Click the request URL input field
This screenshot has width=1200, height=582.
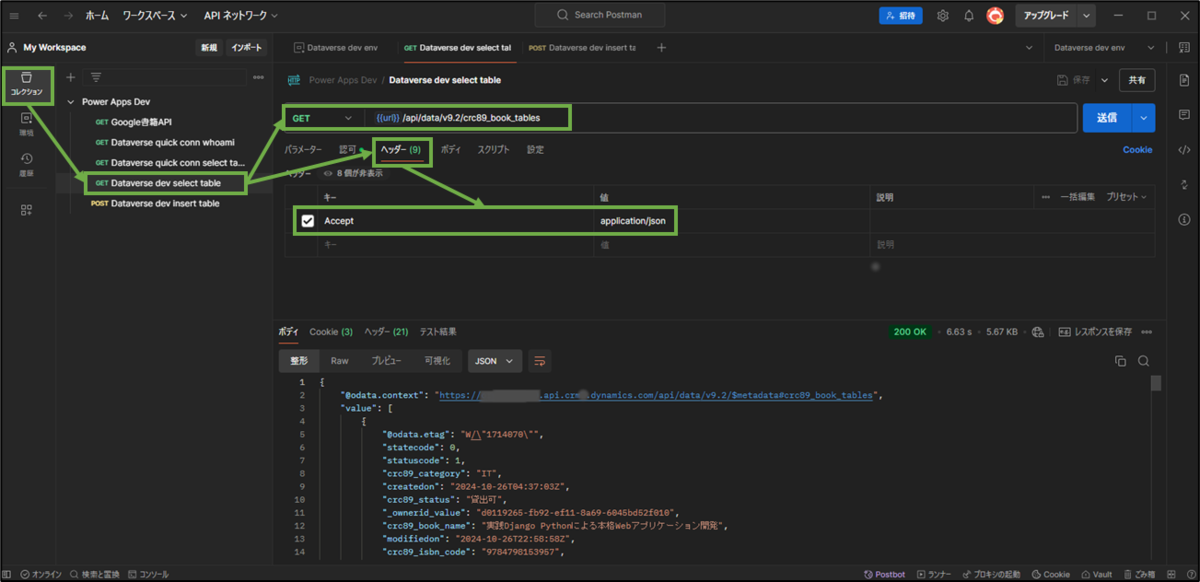(700, 117)
